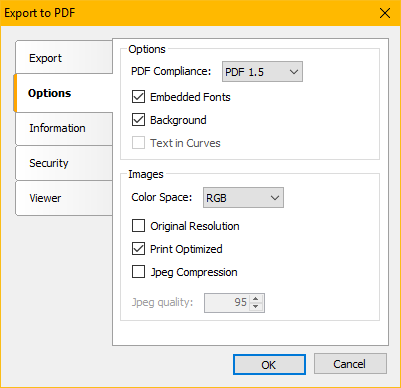
Task: Increase Jpeg quality with up arrow
Action: click(256, 299)
